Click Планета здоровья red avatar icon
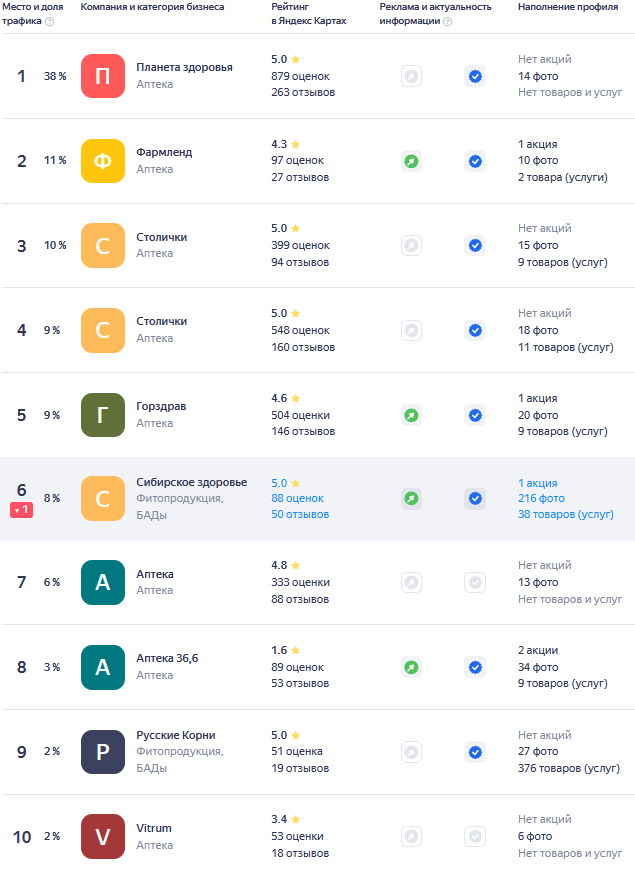Screen dimensions: 635x875 coord(103,76)
